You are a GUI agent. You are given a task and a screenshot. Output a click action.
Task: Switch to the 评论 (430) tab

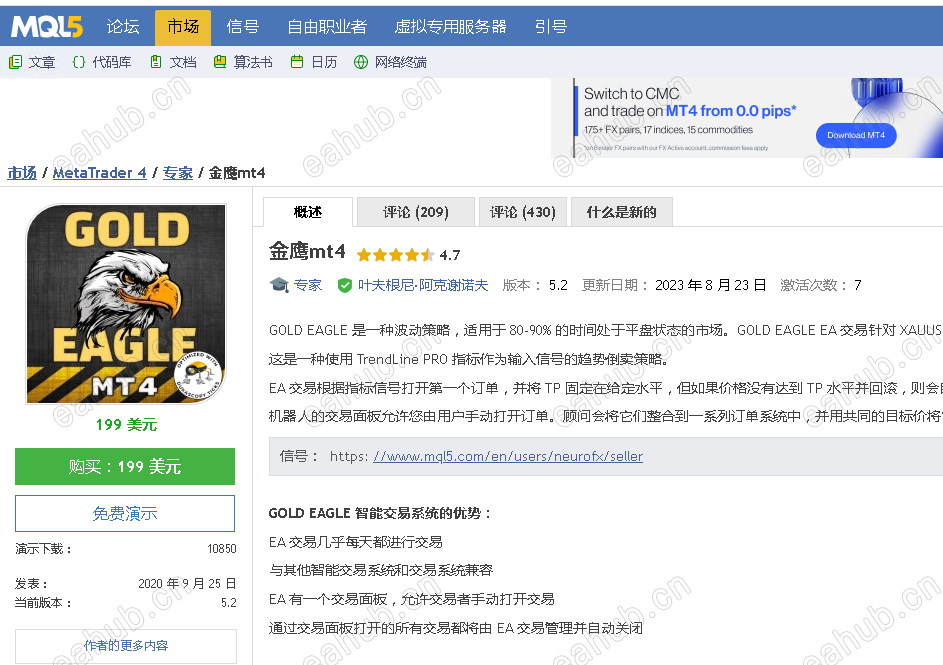click(523, 212)
